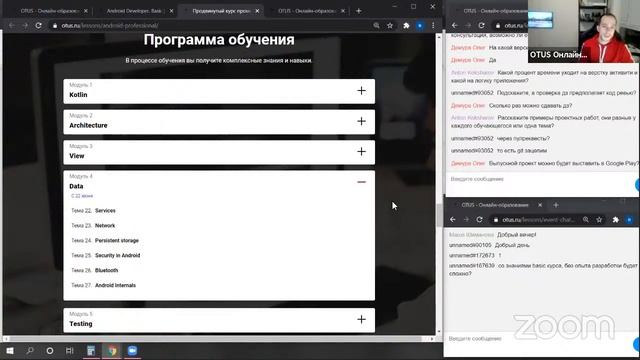Open a new tab in main browser
Viewport: 640px width, 360px height.
coord(358,11)
